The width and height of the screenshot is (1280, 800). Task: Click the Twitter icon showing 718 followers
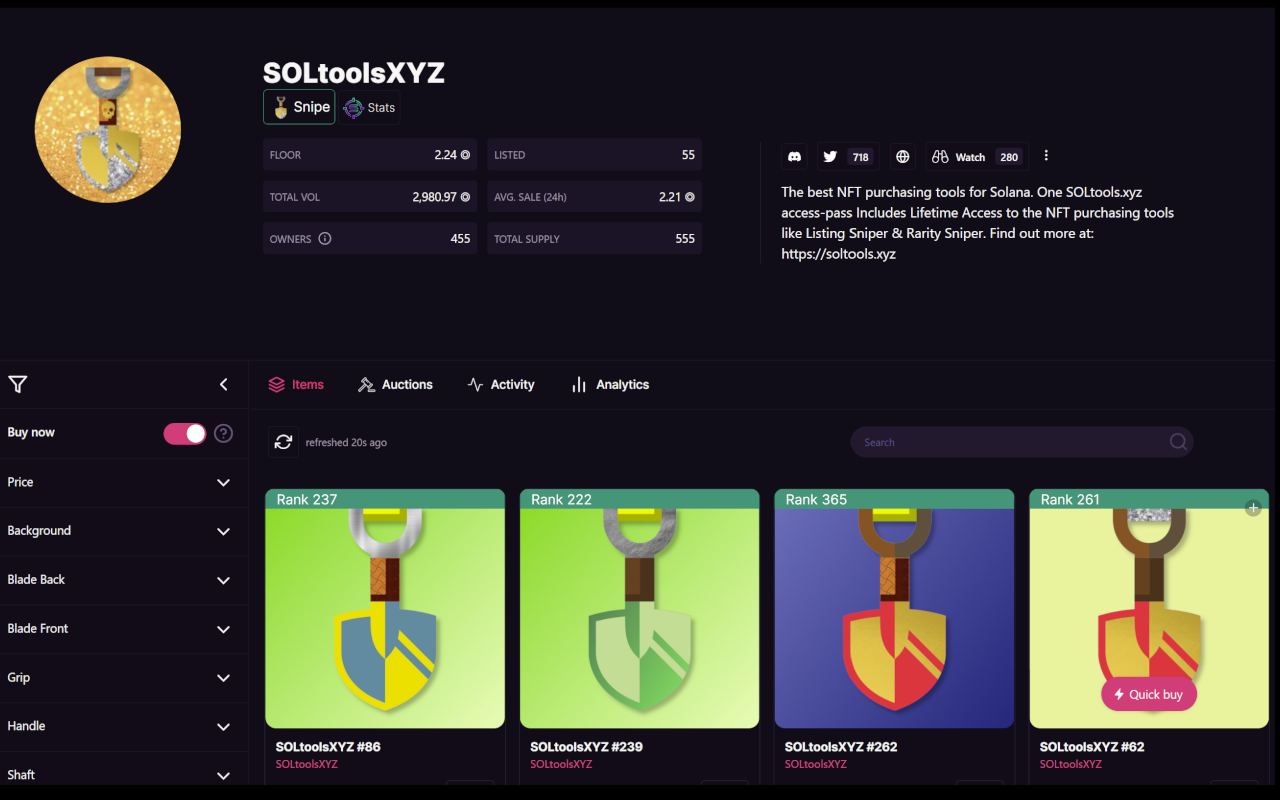pos(830,156)
